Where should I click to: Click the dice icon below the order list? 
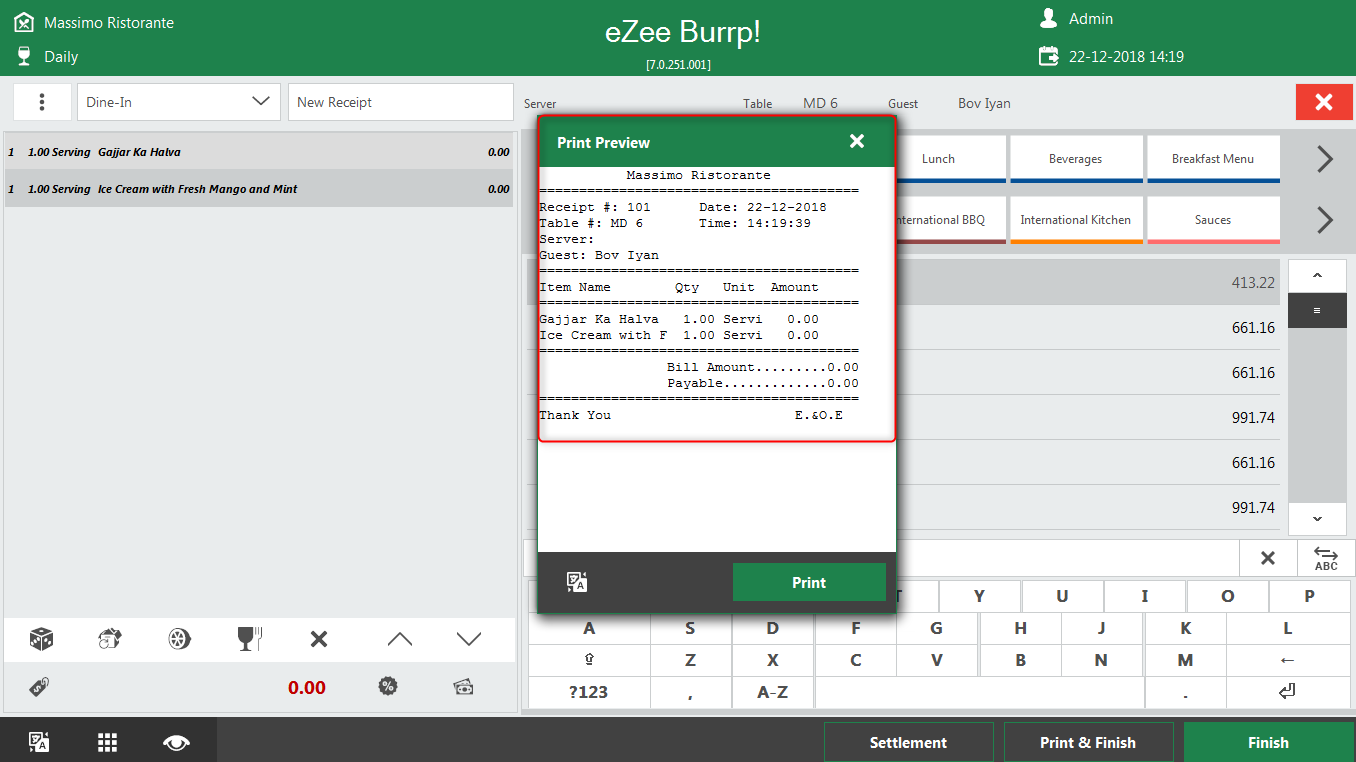click(41, 639)
